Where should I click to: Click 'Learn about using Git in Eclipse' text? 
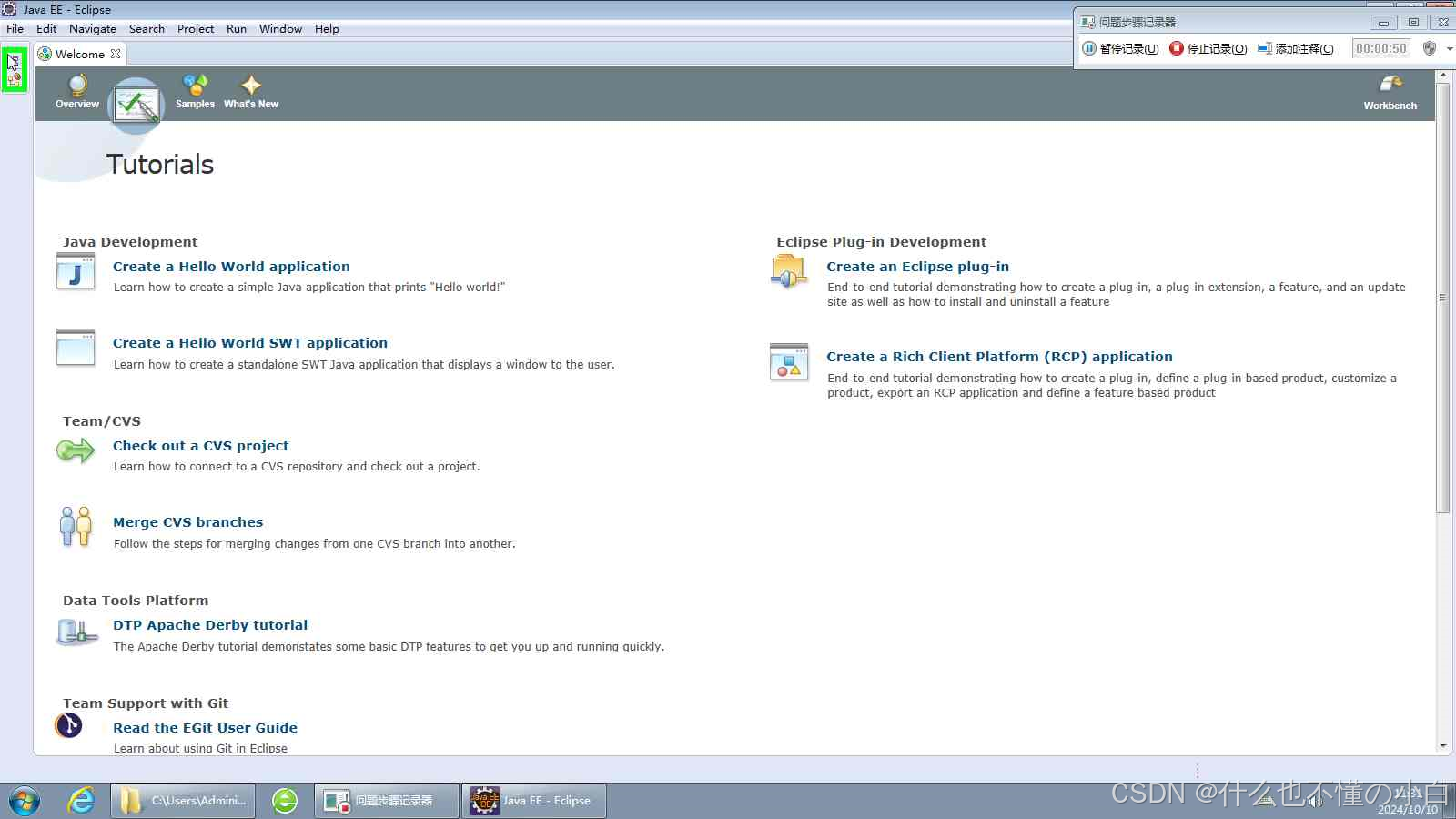200,748
